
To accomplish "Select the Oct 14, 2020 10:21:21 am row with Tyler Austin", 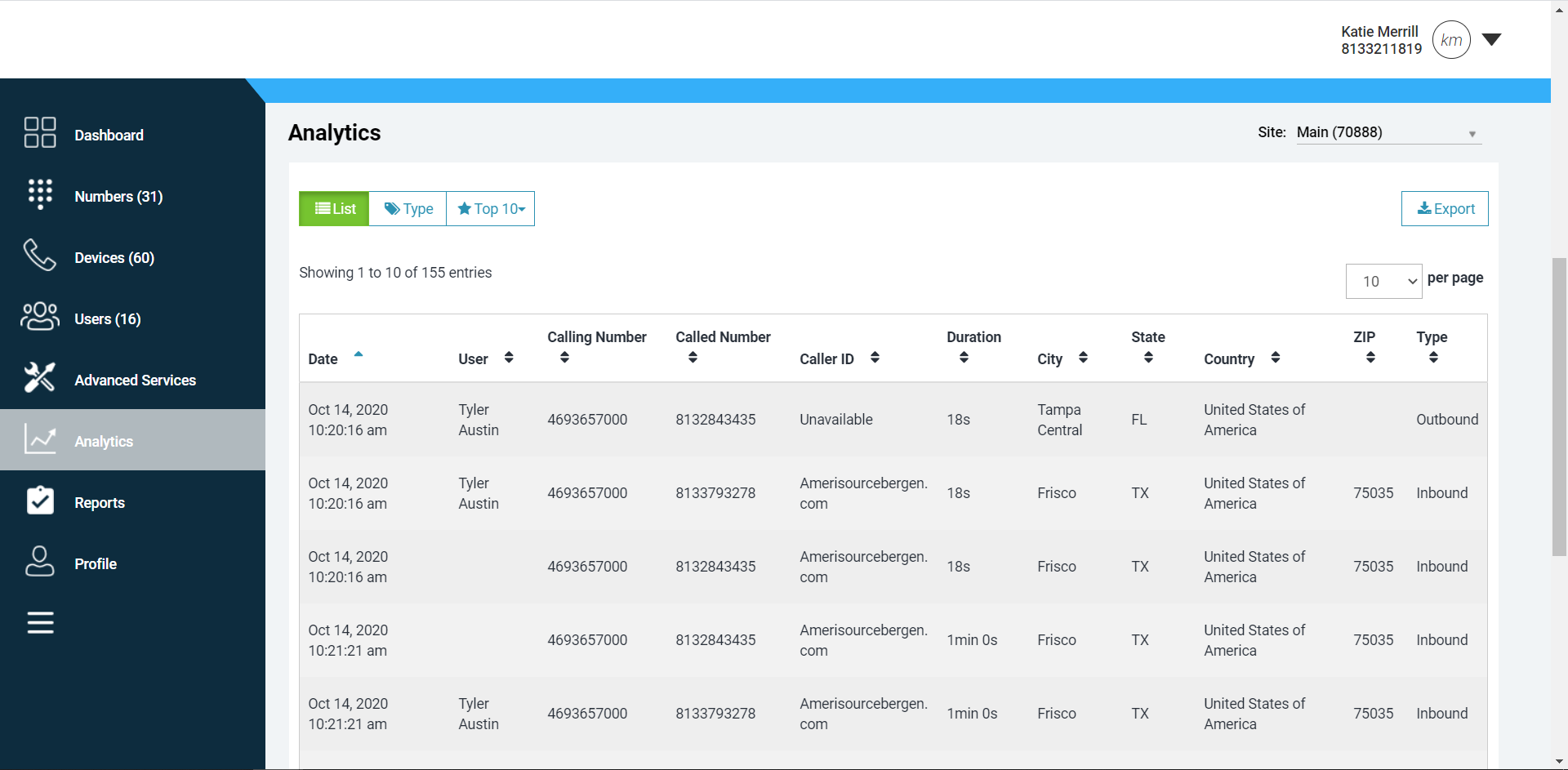I will point(893,714).
